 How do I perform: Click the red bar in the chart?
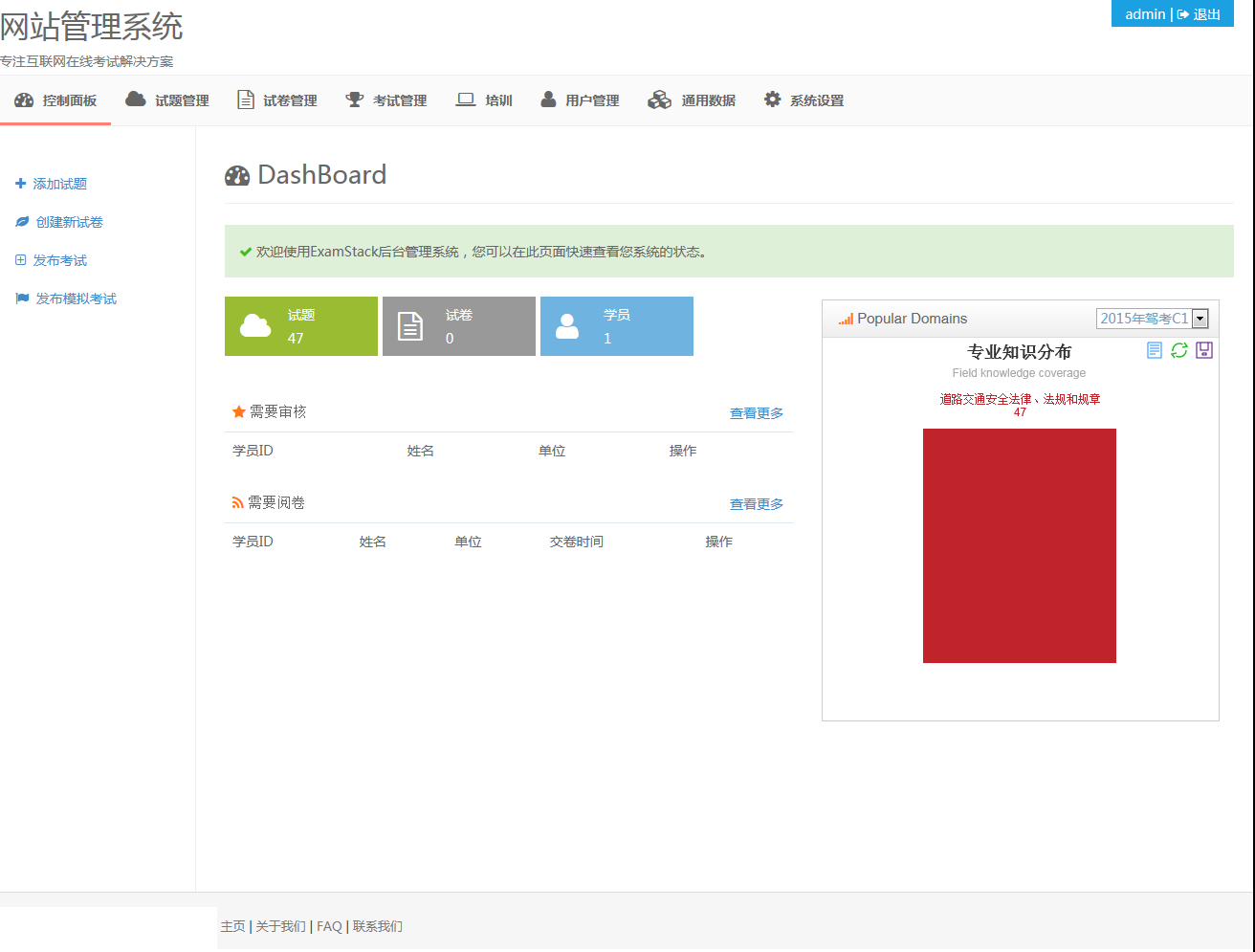pyautogui.click(x=1019, y=545)
